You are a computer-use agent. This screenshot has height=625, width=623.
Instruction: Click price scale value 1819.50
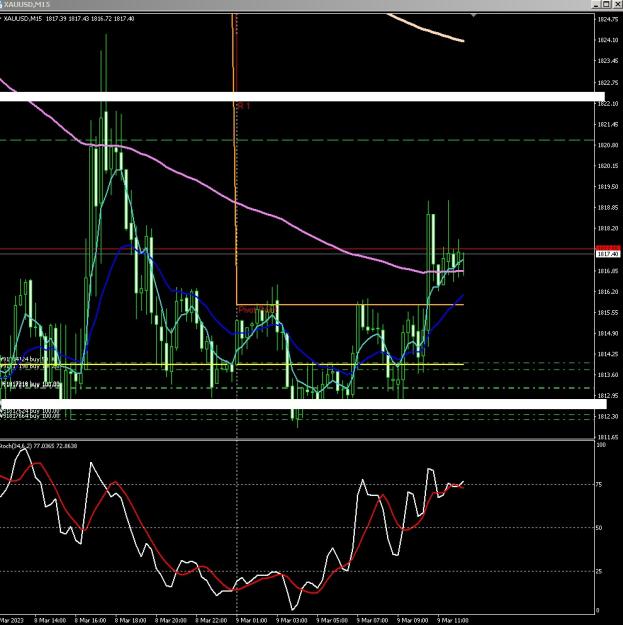[x=608, y=187]
